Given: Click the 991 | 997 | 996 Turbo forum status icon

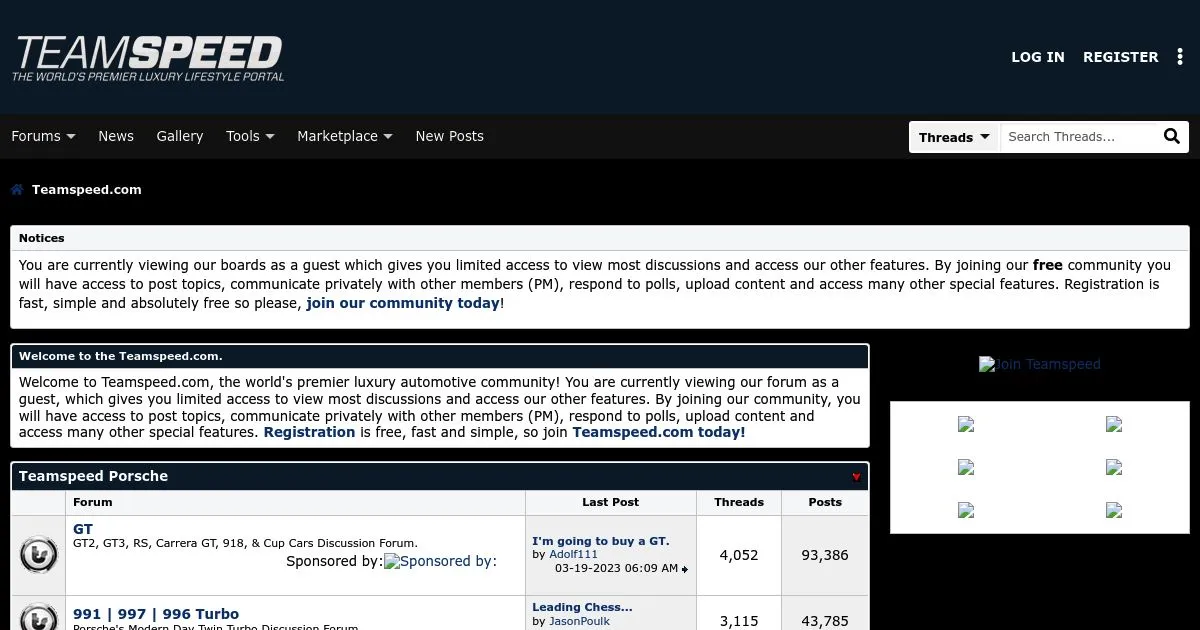Looking at the screenshot, I should (38, 618).
